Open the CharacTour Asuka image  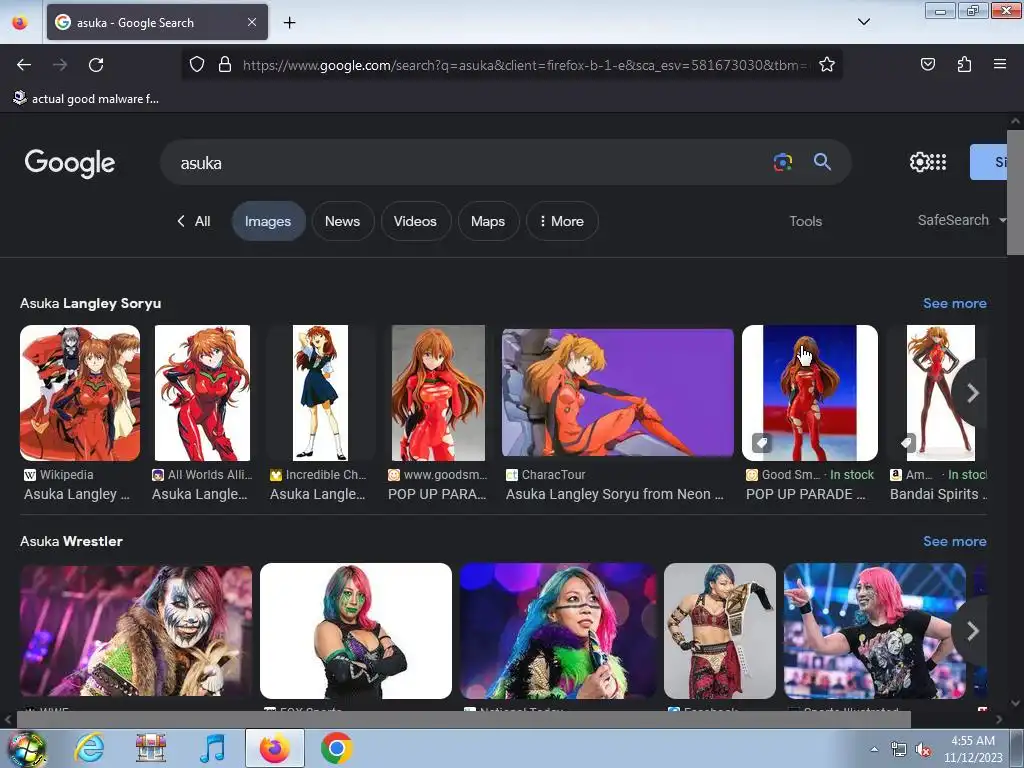point(618,393)
